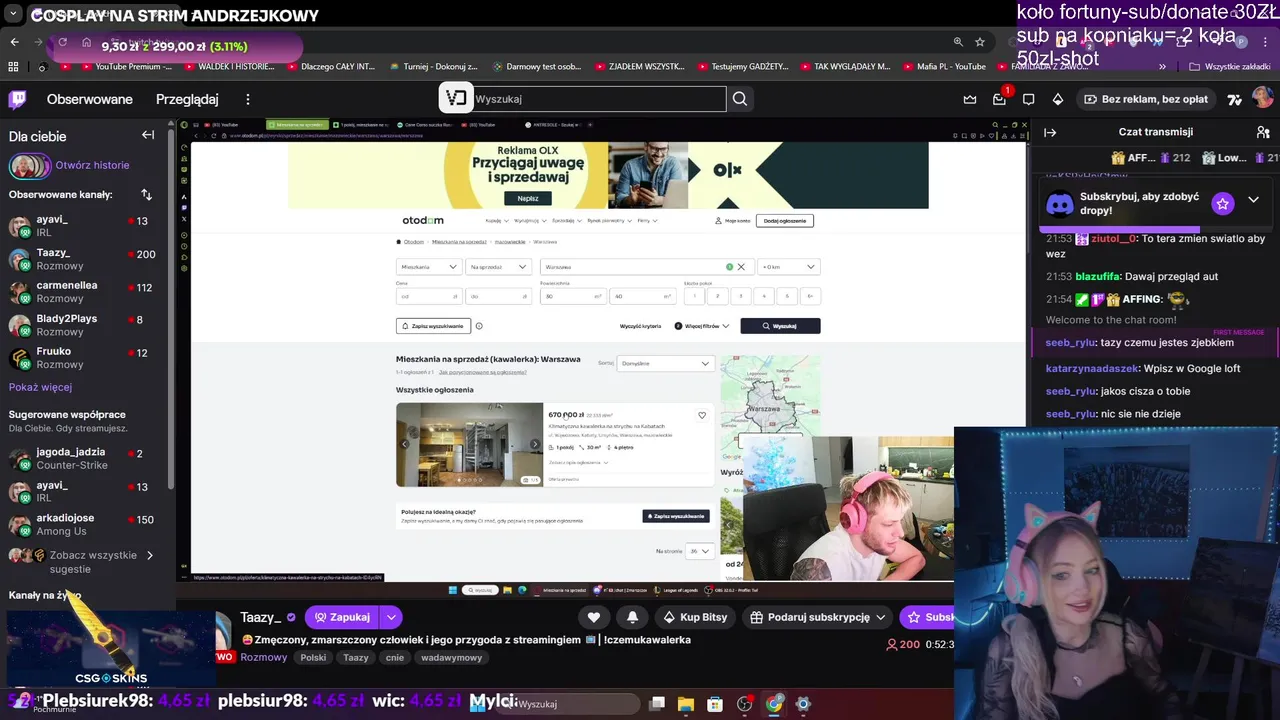
Task: Collapse the chat panel arrow
Action: tap(1050, 132)
